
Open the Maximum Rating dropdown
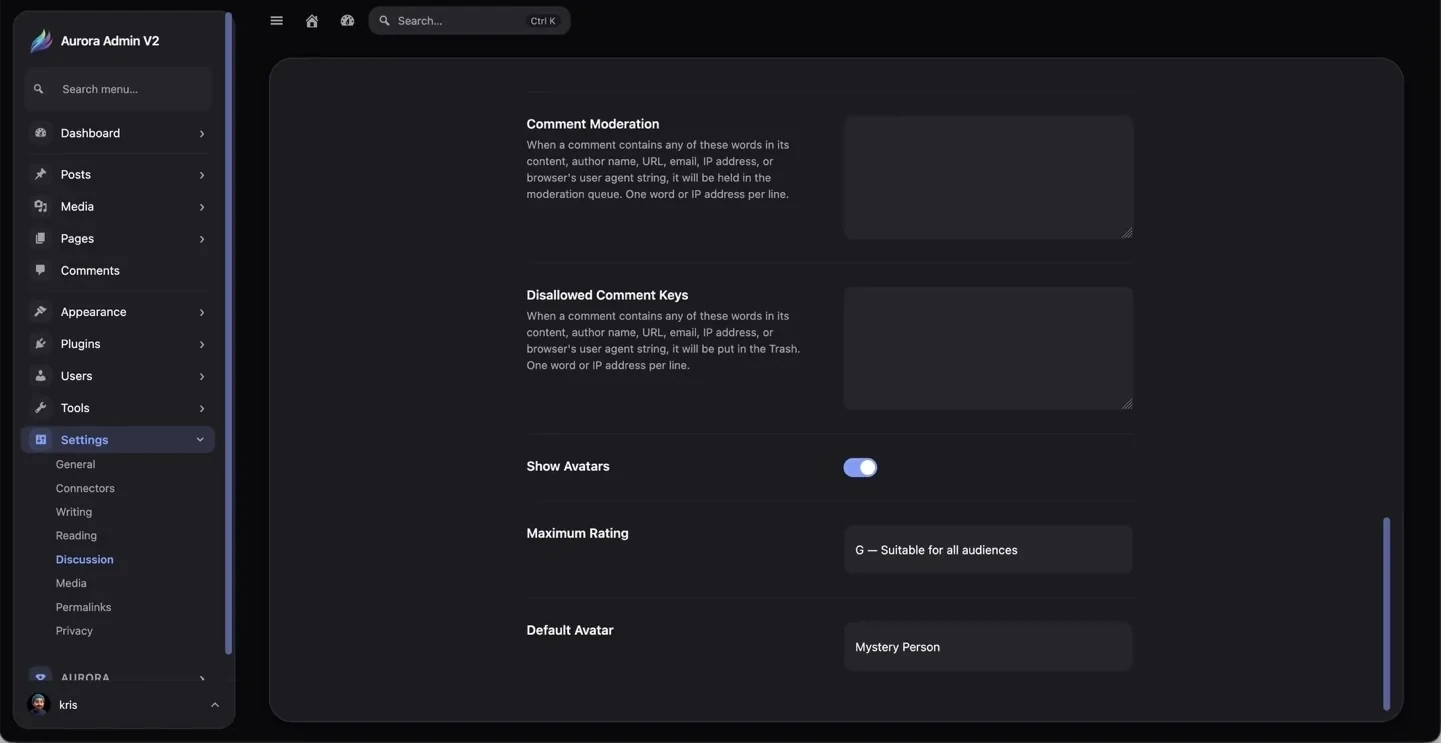tap(988, 550)
